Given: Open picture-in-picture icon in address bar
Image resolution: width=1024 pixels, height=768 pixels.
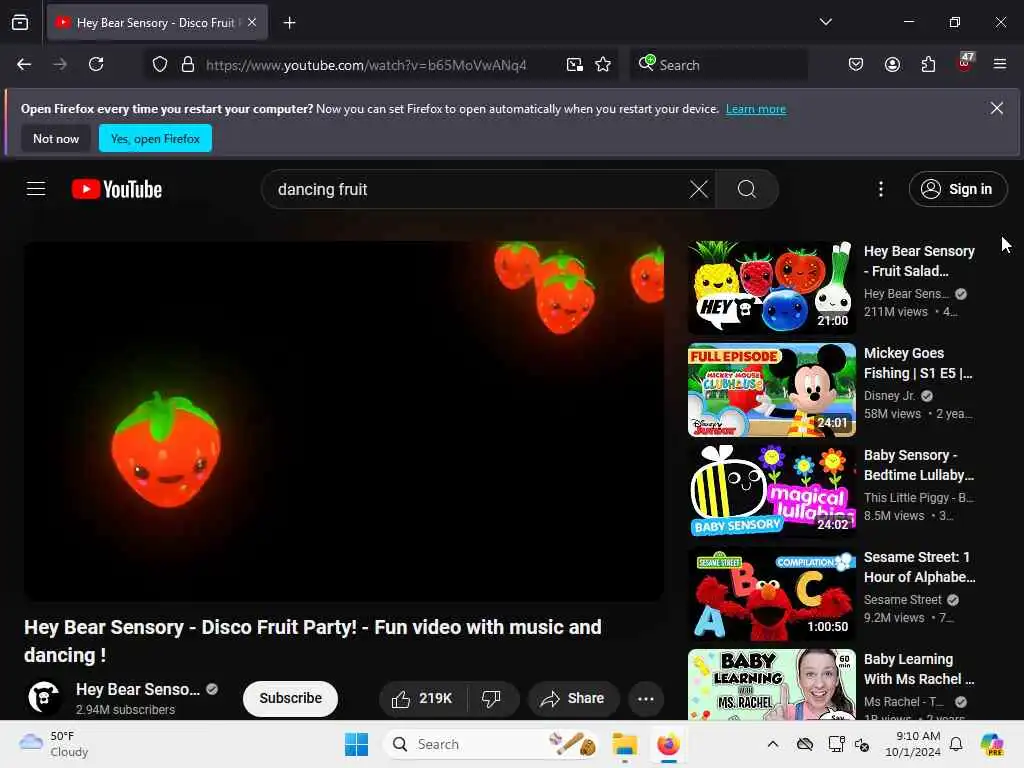Looking at the screenshot, I should [575, 65].
